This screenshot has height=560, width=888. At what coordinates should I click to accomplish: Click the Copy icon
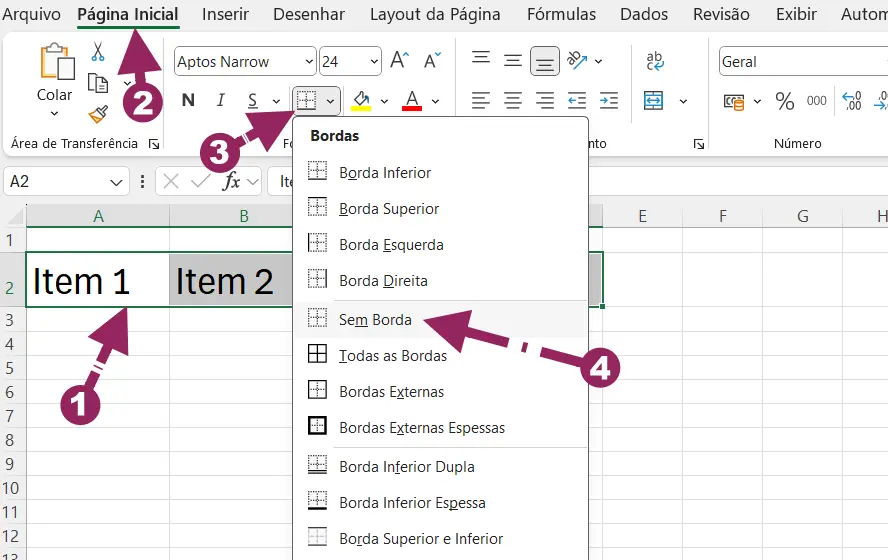click(x=98, y=83)
